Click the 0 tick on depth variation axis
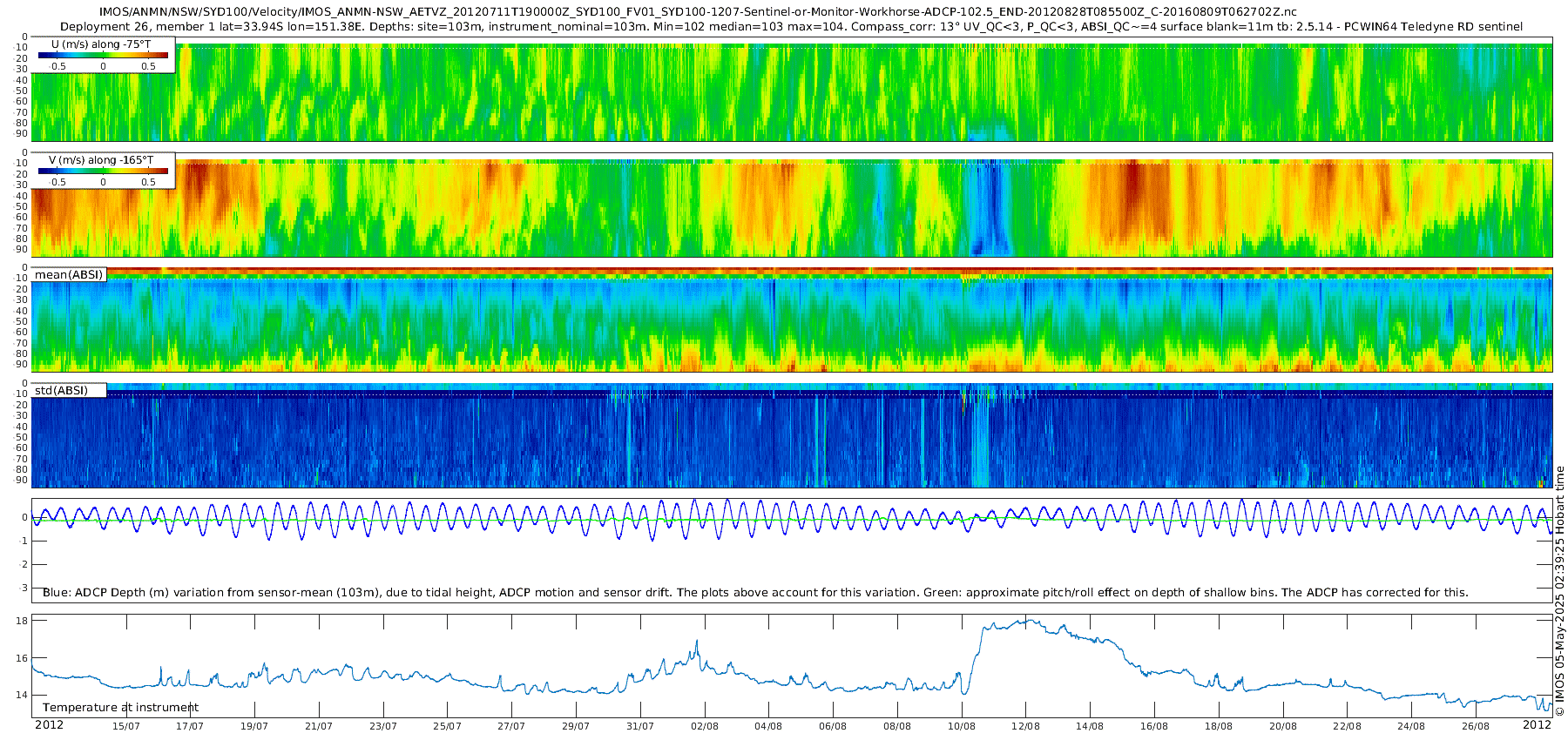The width and height of the screenshot is (1568, 740). click(x=25, y=517)
